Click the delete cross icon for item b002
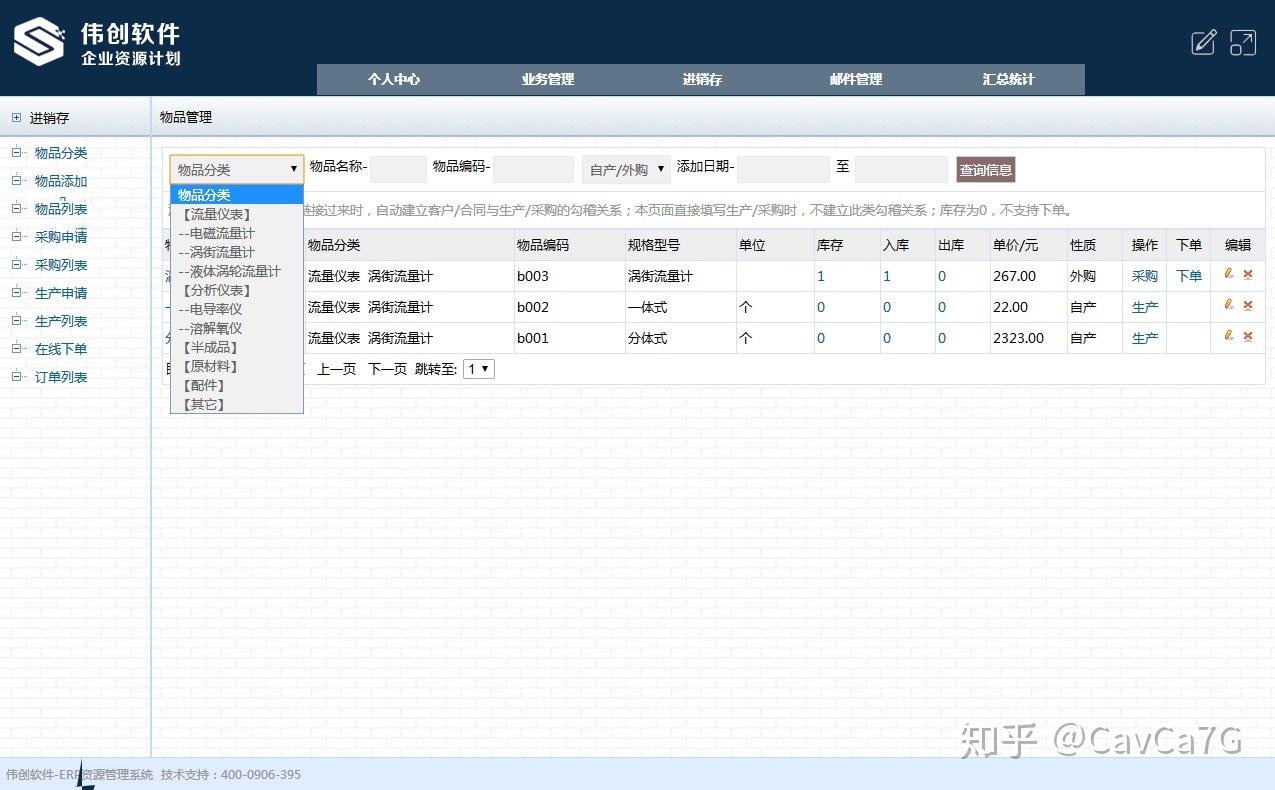The image size is (1275, 790). pyautogui.click(x=1246, y=306)
